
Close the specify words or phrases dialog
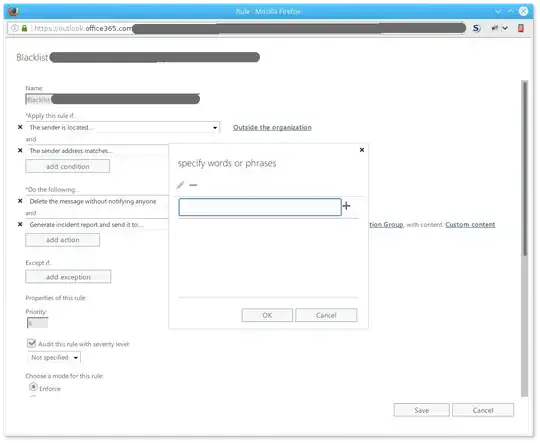tap(362, 150)
